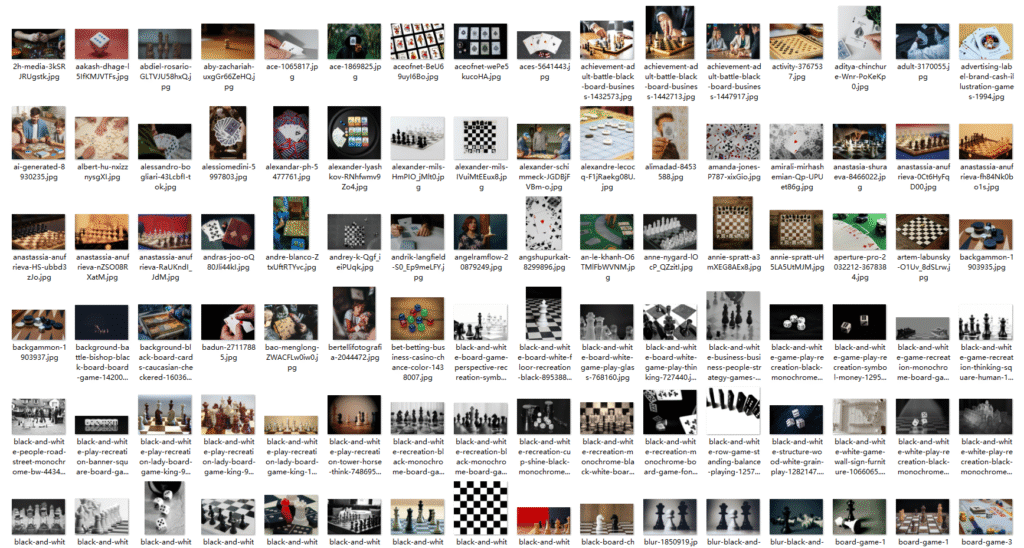Screen dimensions: 1024x548
Task: Select the alimadad-8453588.jpg thumbnail
Action: coord(670,133)
